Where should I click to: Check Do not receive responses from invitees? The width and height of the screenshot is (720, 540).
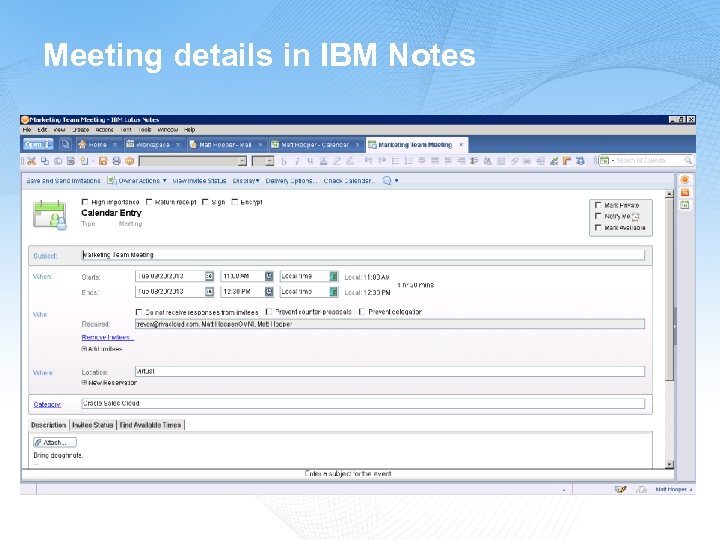pos(139,312)
